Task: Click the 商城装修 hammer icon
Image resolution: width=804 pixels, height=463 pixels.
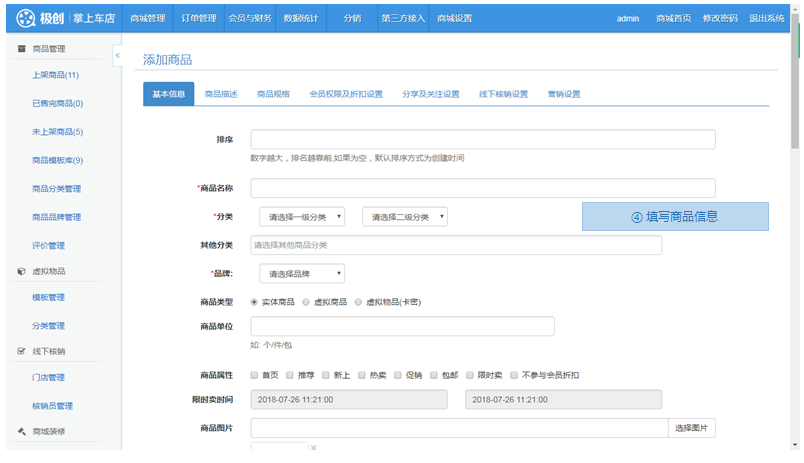Action: 21,431
